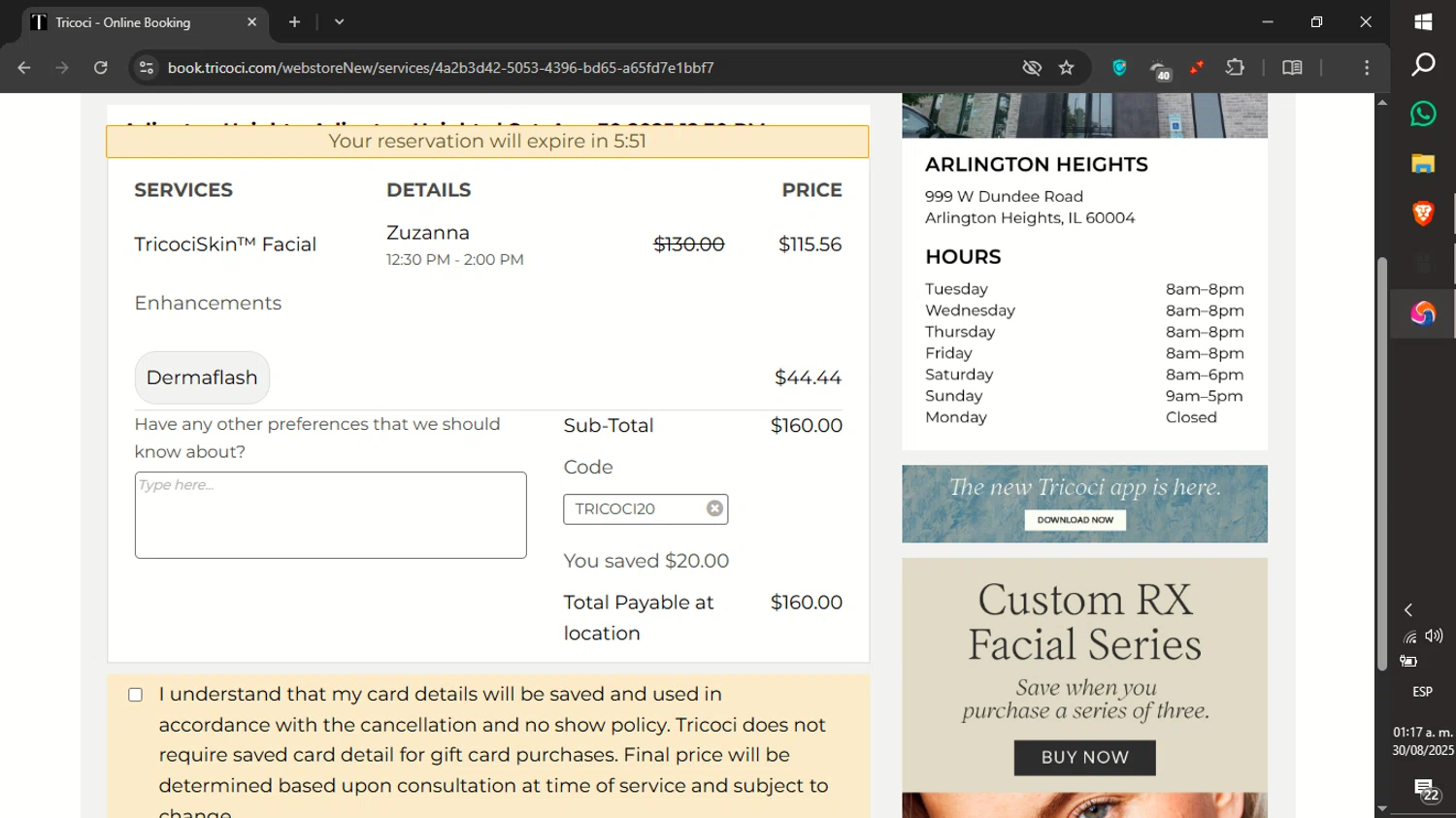Open site information icon in address bar
Screen dimensions: 1456x818
[147, 68]
